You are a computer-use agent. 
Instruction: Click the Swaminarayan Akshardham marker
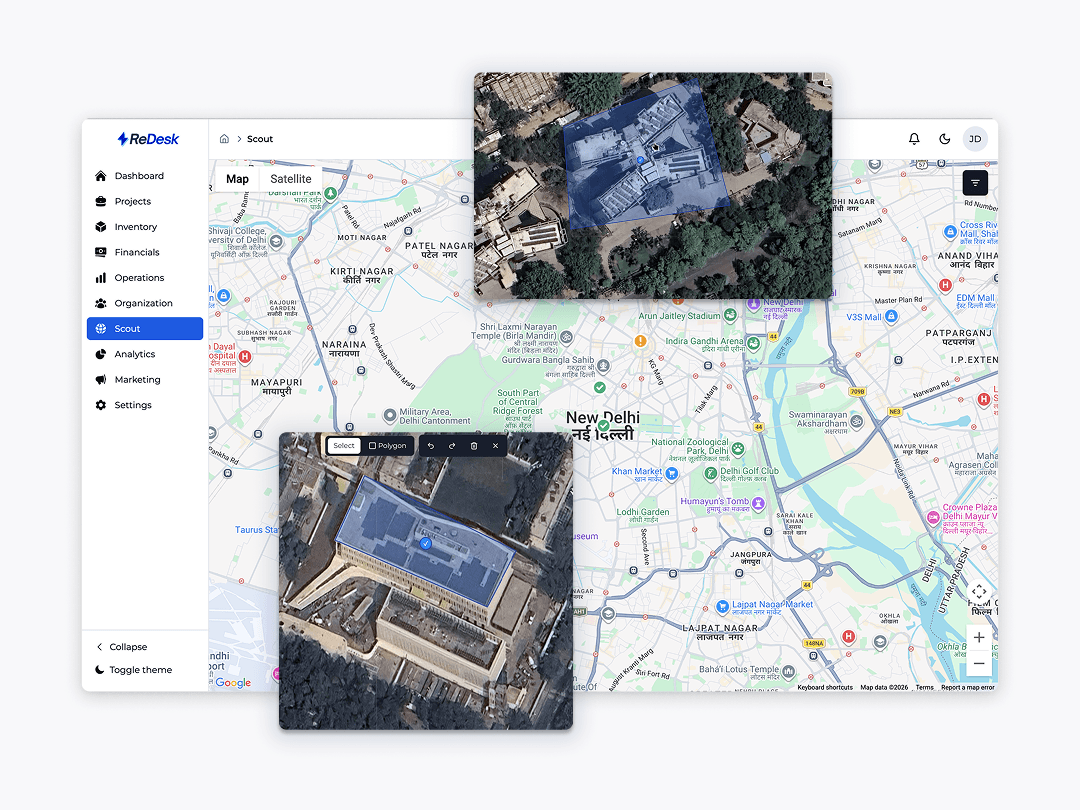856,421
